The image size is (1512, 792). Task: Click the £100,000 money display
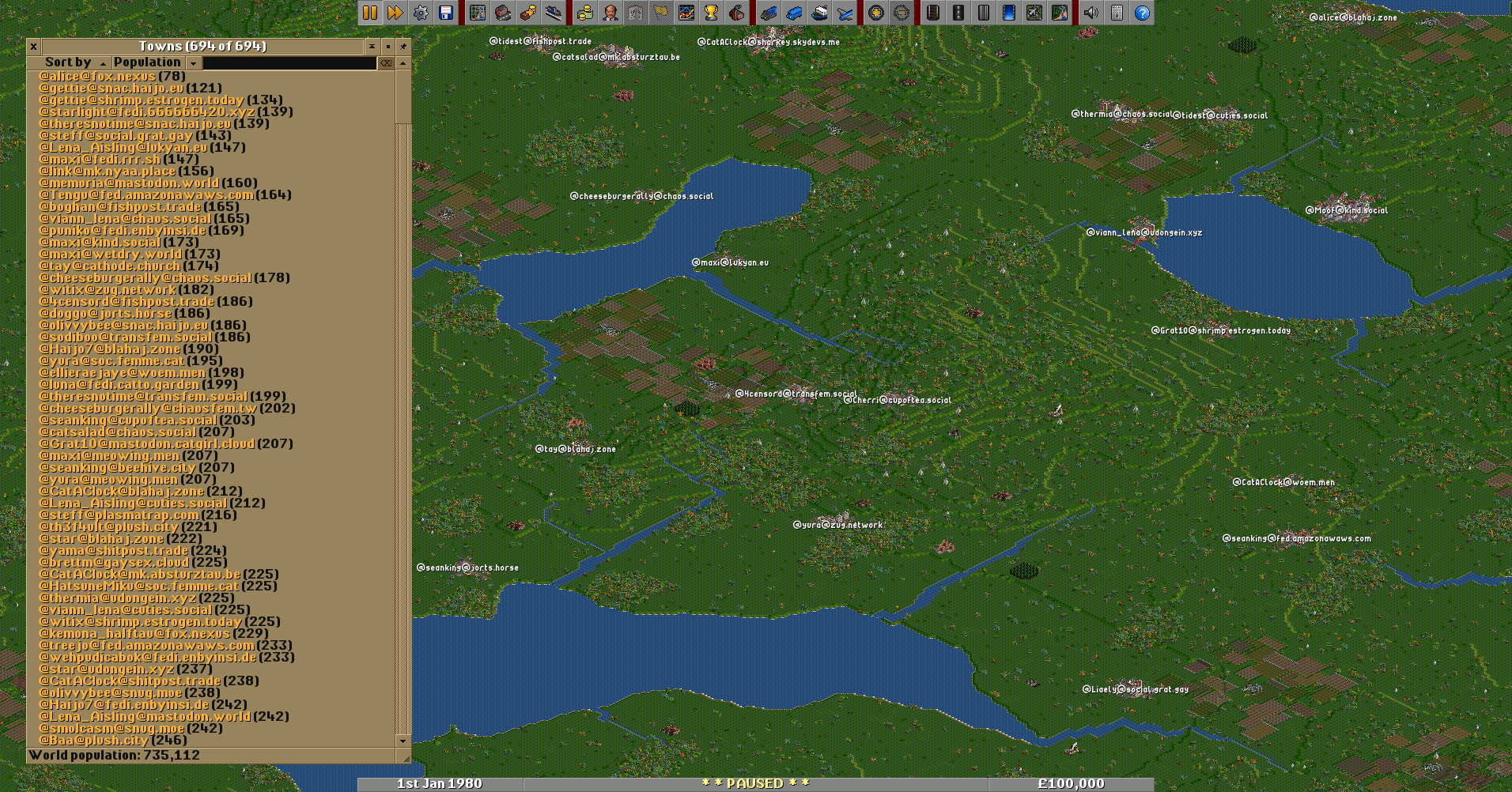1071,783
